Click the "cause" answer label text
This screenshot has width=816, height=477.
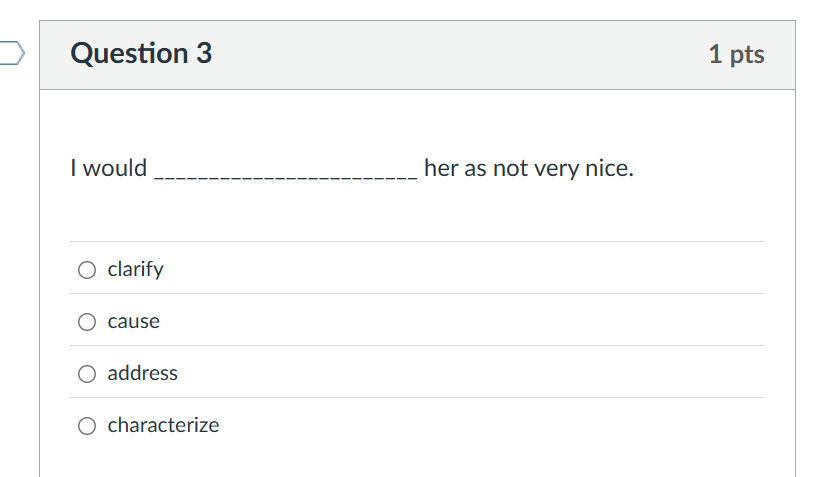point(133,321)
